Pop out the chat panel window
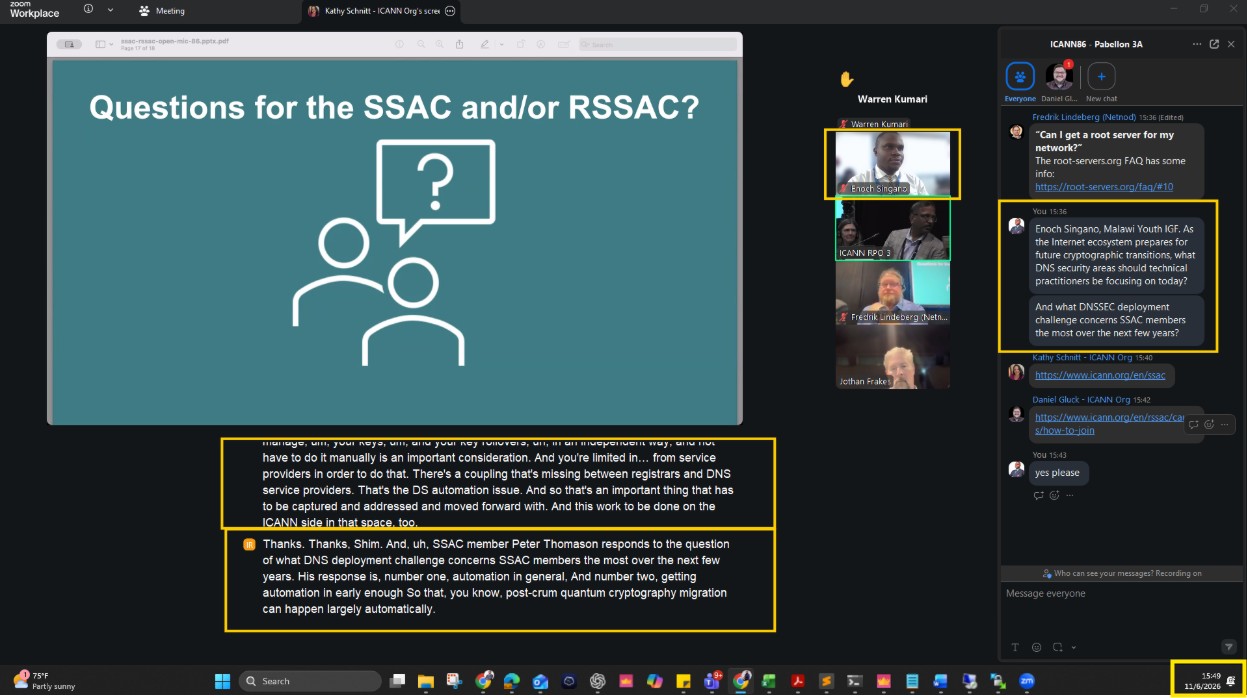The height and width of the screenshot is (698, 1247). coord(1214,44)
